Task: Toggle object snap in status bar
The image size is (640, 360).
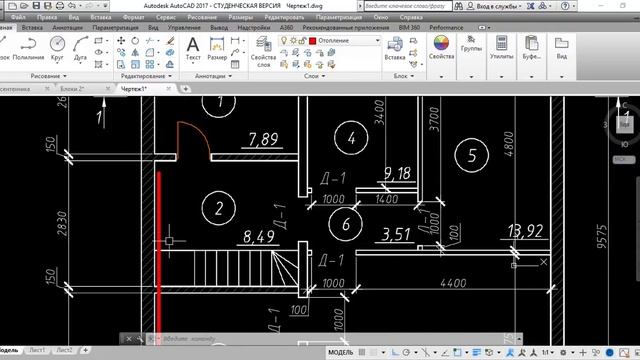Action: (457, 352)
